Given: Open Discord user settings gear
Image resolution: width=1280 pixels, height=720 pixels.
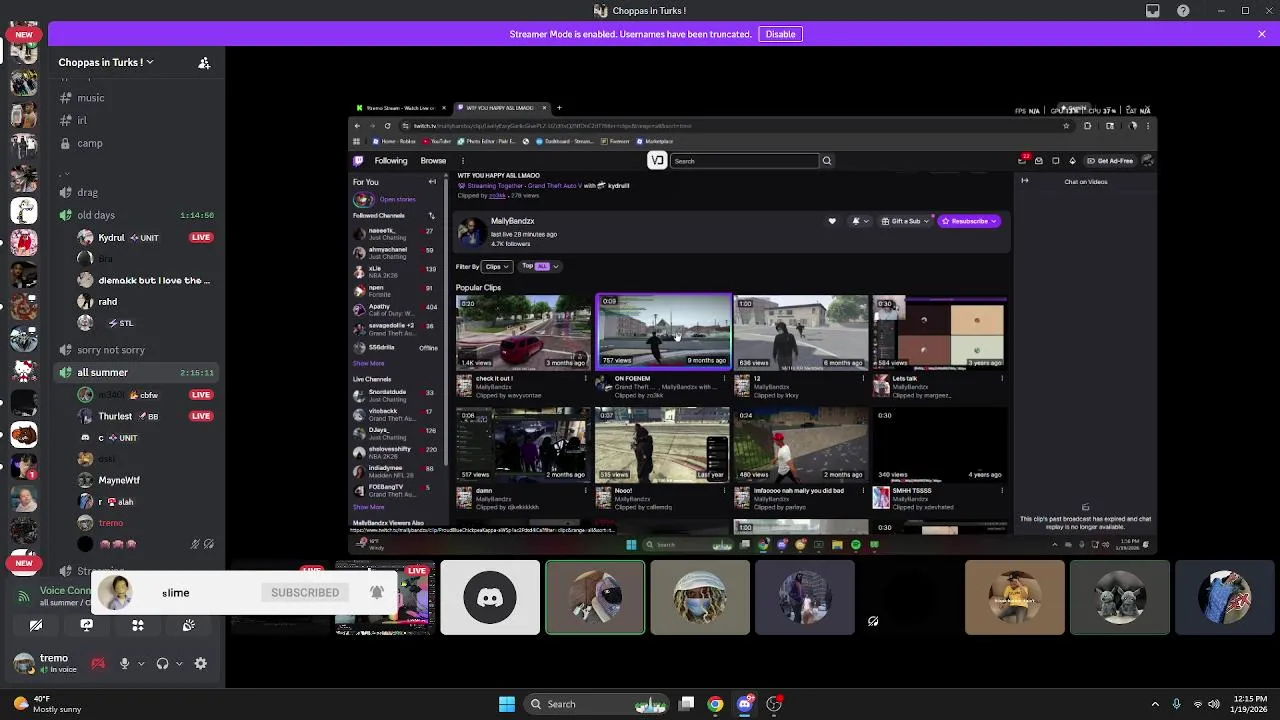Looking at the screenshot, I should point(200,663).
